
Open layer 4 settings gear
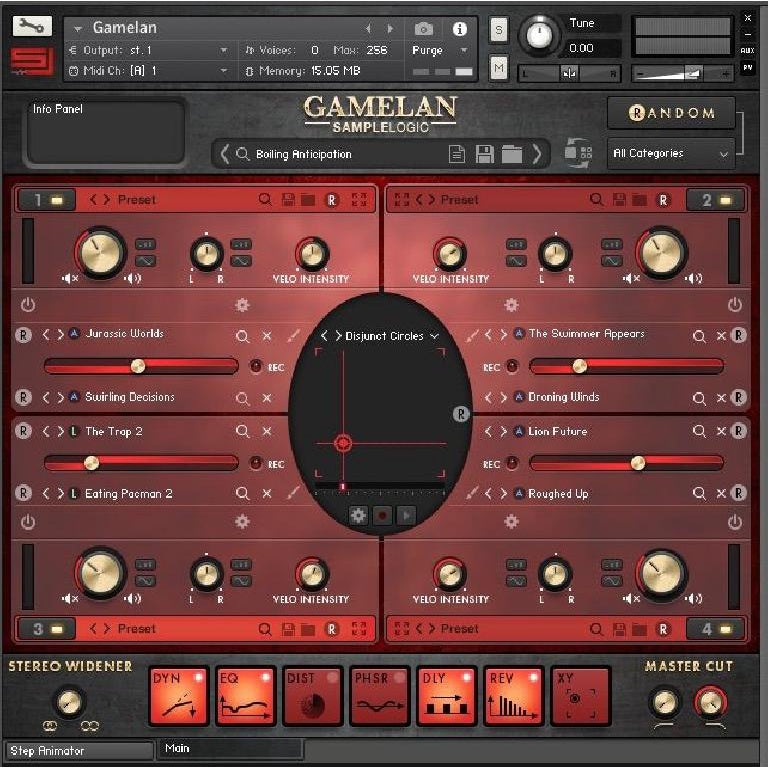[x=511, y=522]
